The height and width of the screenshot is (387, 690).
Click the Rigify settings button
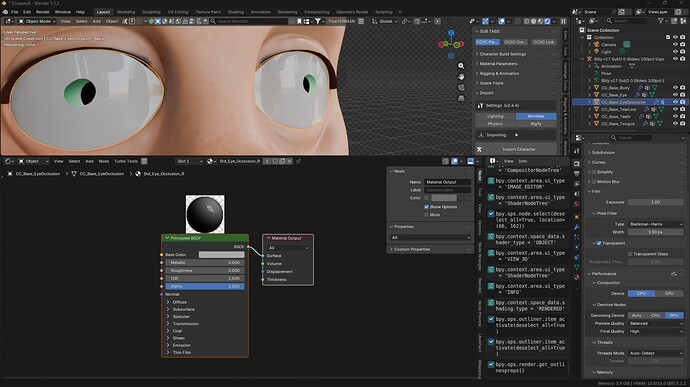click(536, 124)
